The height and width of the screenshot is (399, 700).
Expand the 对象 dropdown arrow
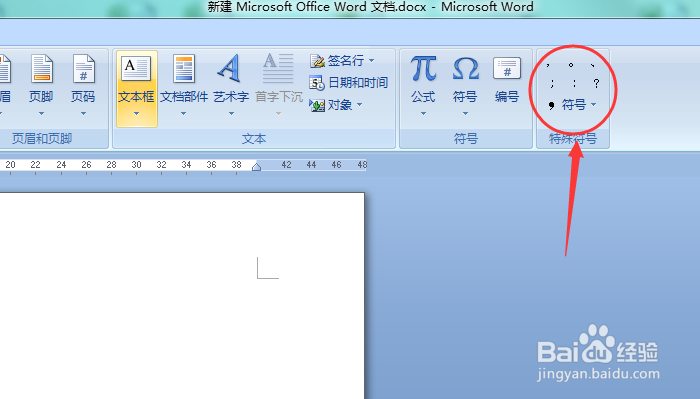(359, 105)
